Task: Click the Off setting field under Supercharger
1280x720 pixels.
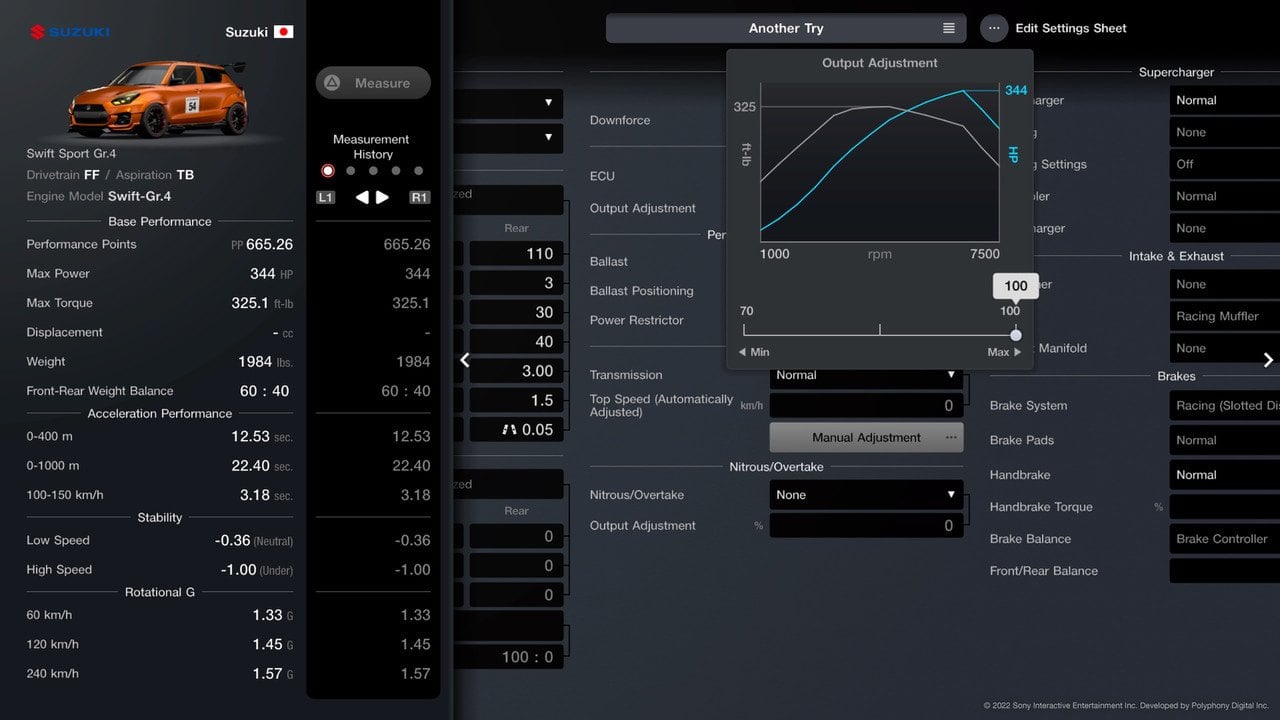Action: click(1225, 164)
